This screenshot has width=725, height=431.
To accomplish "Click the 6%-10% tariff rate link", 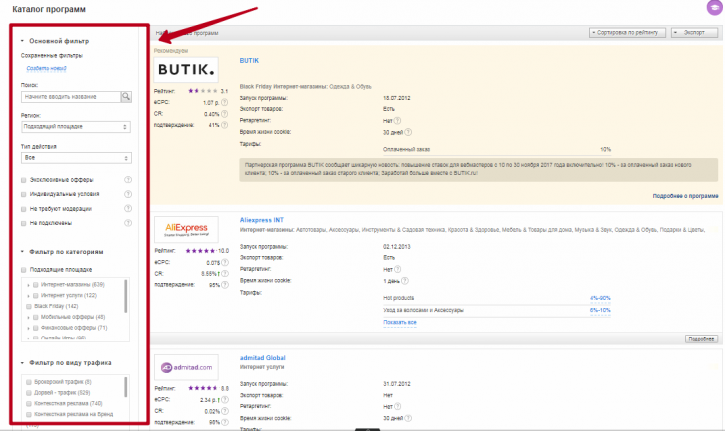I will click(x=600, y=310).
